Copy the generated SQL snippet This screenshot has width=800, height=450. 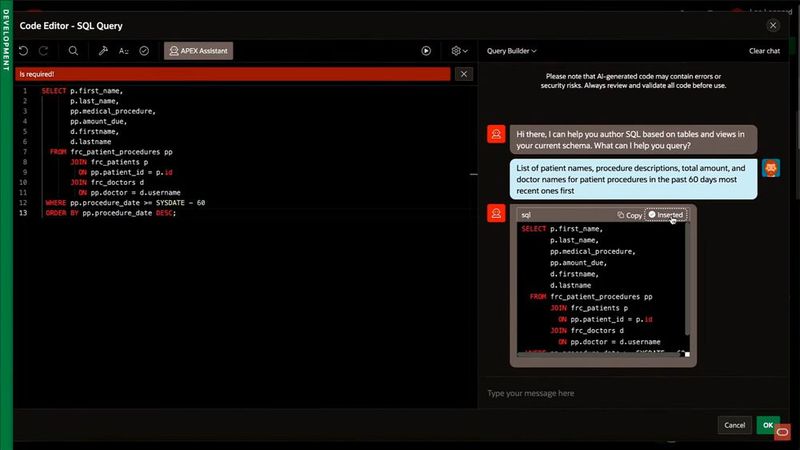click(630, 215)
